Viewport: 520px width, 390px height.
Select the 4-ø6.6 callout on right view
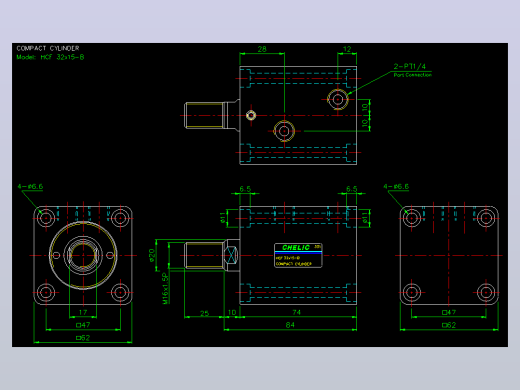click(x=396, y=187)
